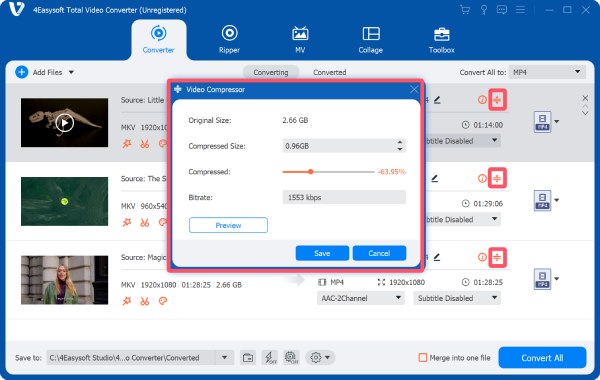Select the Converter tab
This screenshot has width=600, height=380.
(158, 39)
